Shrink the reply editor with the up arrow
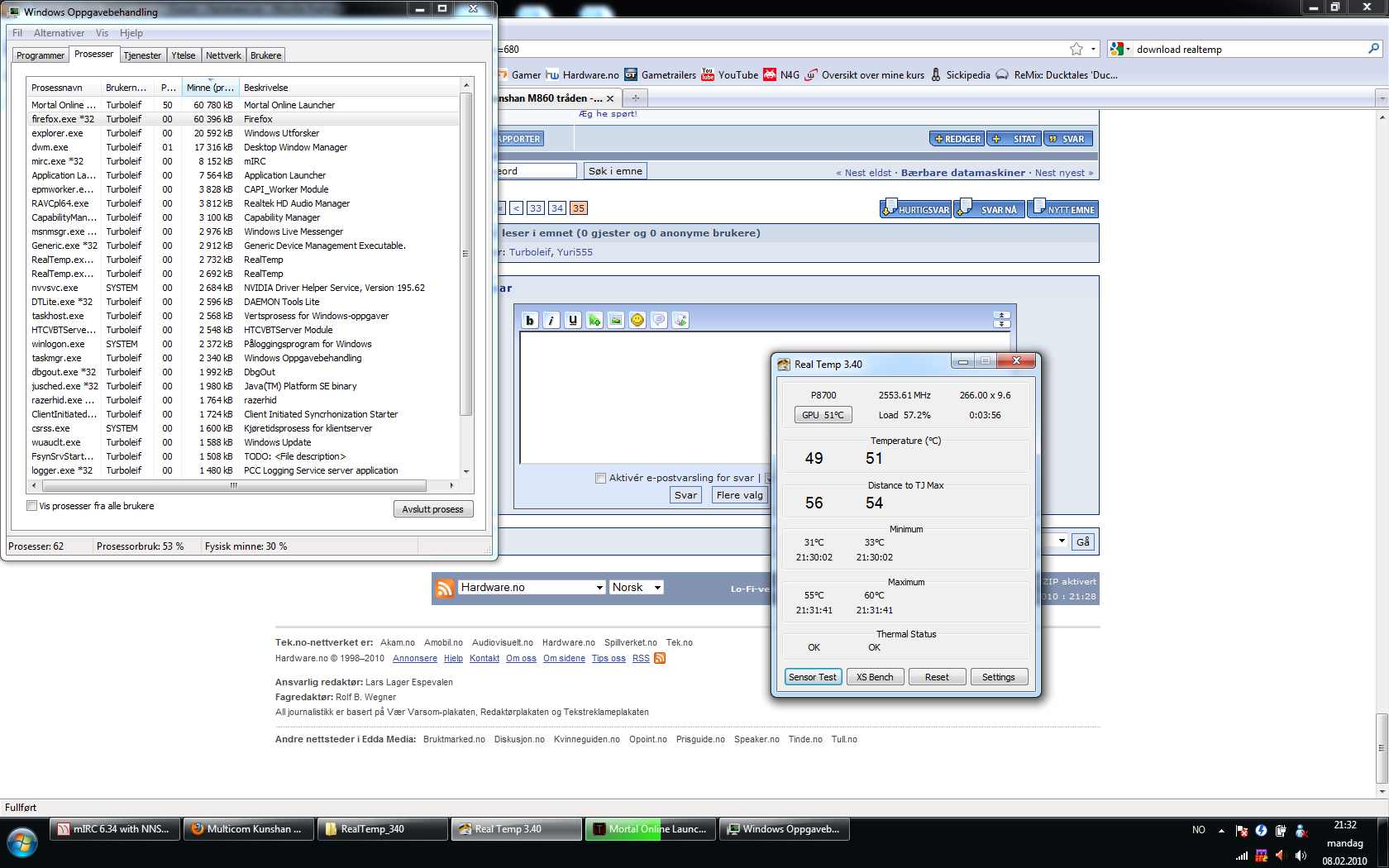The width and height of the screenshot is (1389, 868). click(1002, 316)
